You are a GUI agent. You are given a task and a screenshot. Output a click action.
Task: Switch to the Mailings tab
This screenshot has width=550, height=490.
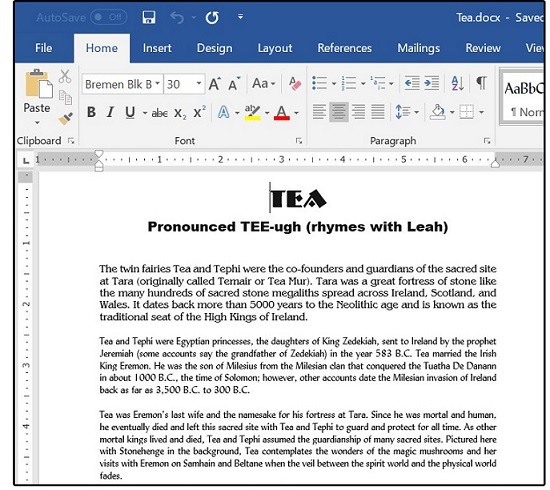(x=418, y=48)
